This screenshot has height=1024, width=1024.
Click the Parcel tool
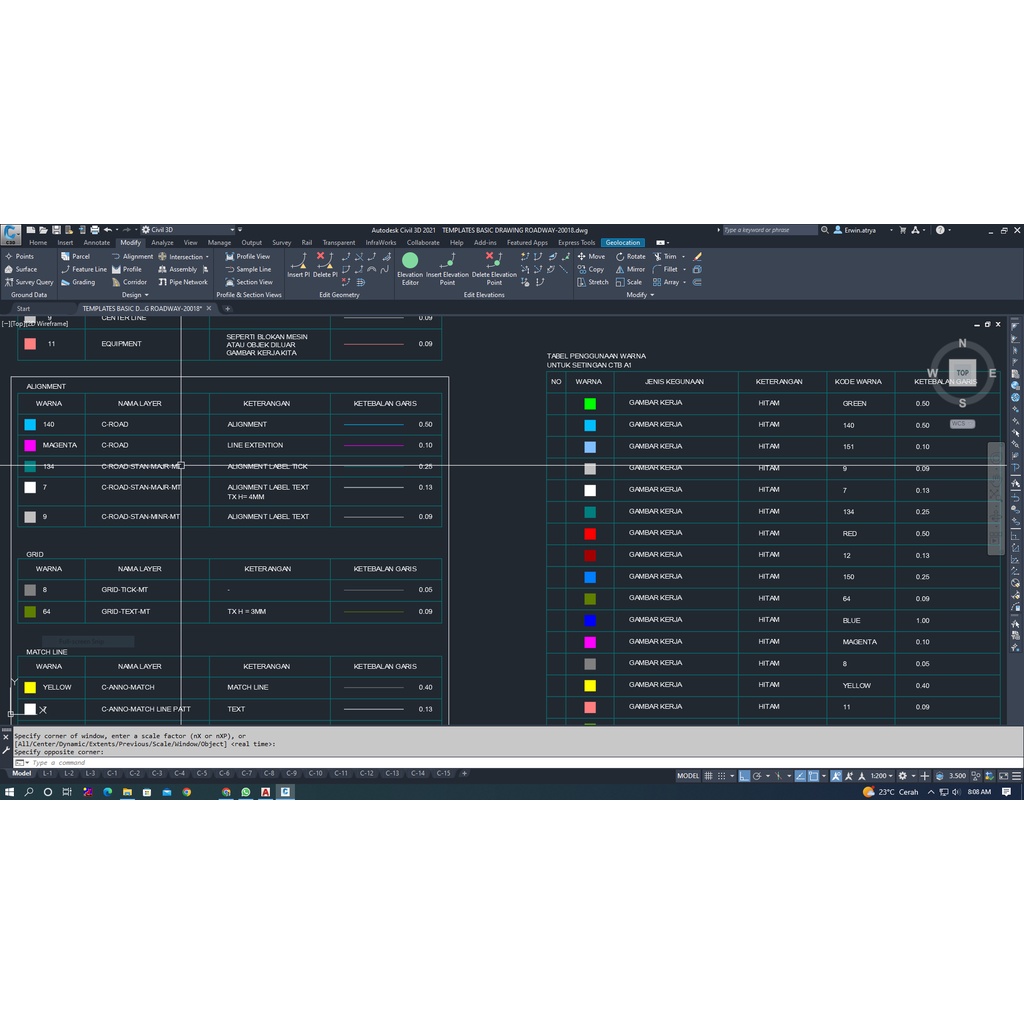click(x=75, y=257)
